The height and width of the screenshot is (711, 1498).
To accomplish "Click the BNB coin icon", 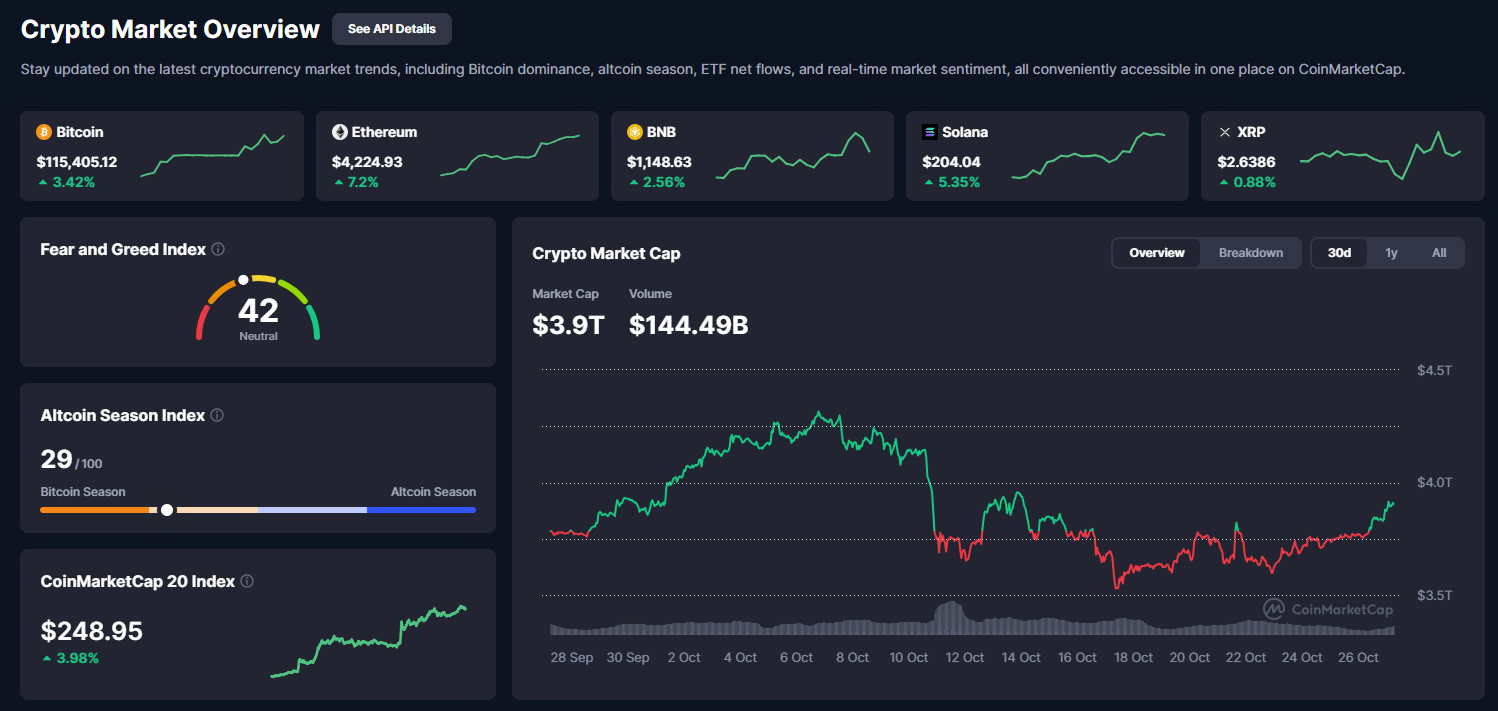I will click(635, 132).
